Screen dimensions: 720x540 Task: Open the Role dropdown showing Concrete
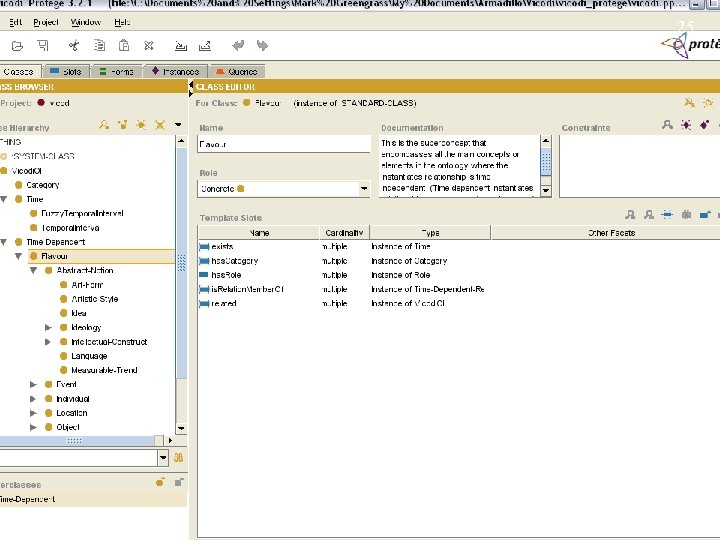pos(362,188)
